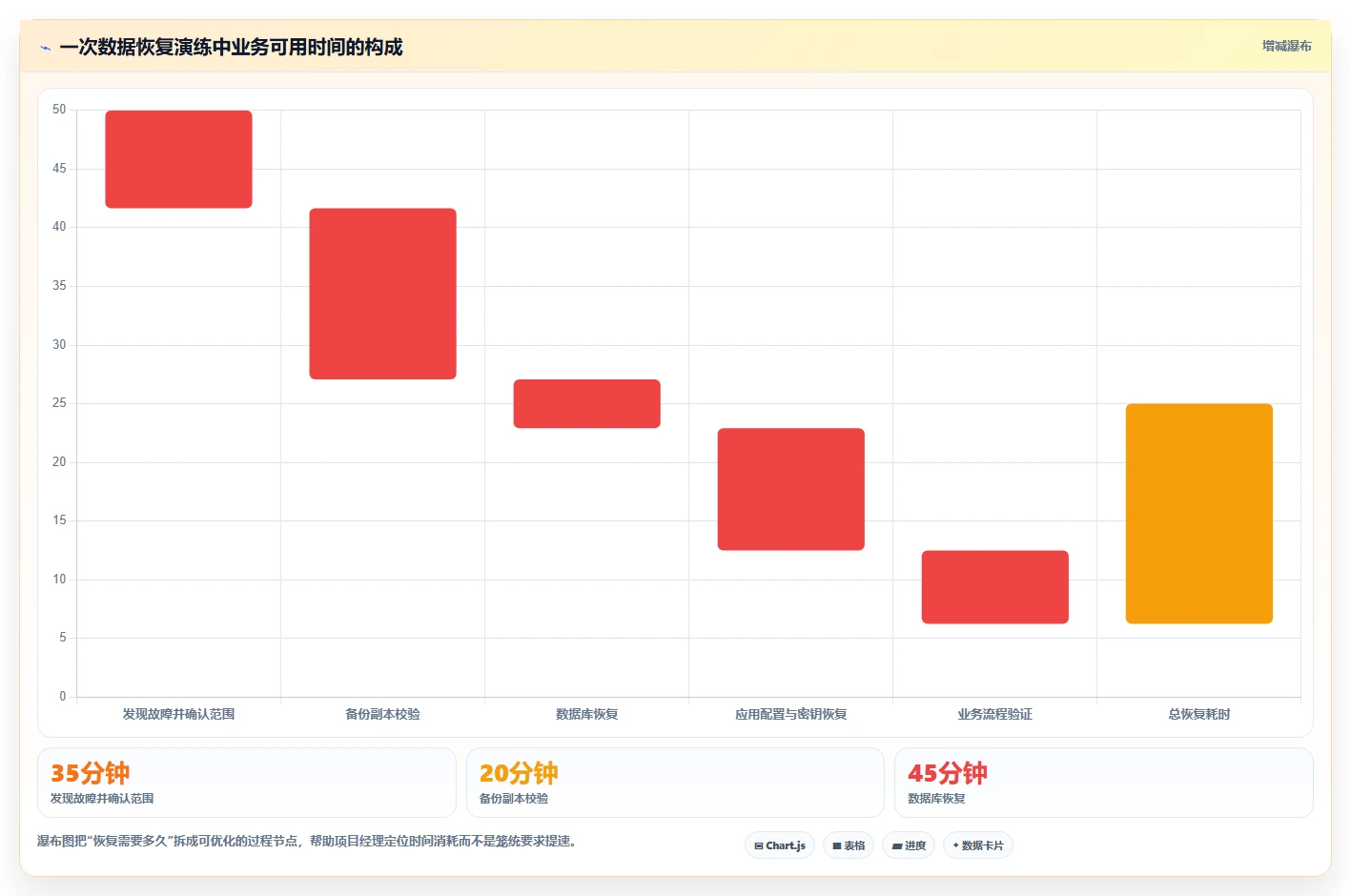Image resolution: width=1351 pixels, height=896 pixels.
Task: Click the red 应用配置与密钥恢复 waterfall bar
Action: tap(790, 489)
